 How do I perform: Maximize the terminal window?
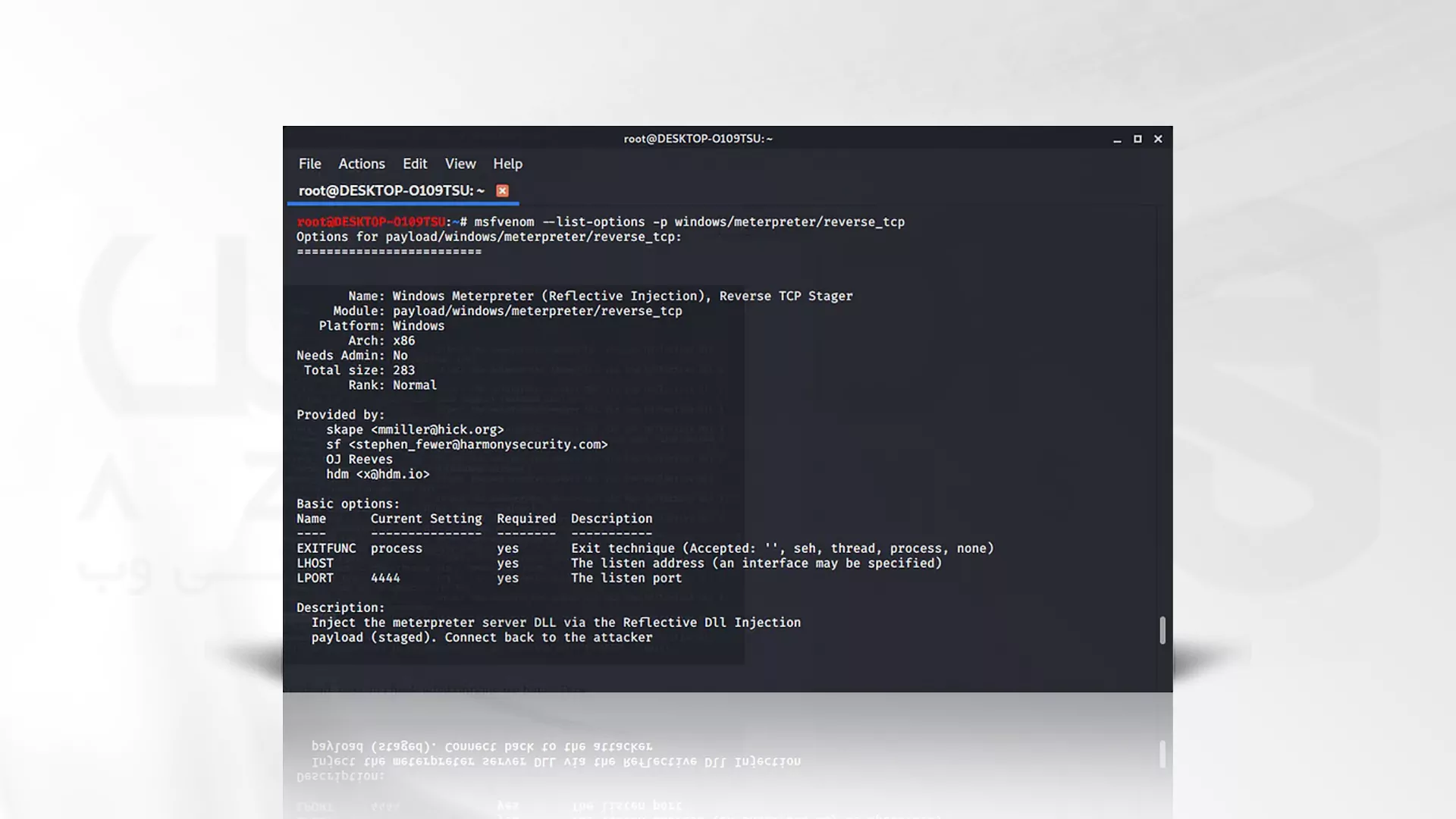pyautogui.click(x=1137, y=139)
